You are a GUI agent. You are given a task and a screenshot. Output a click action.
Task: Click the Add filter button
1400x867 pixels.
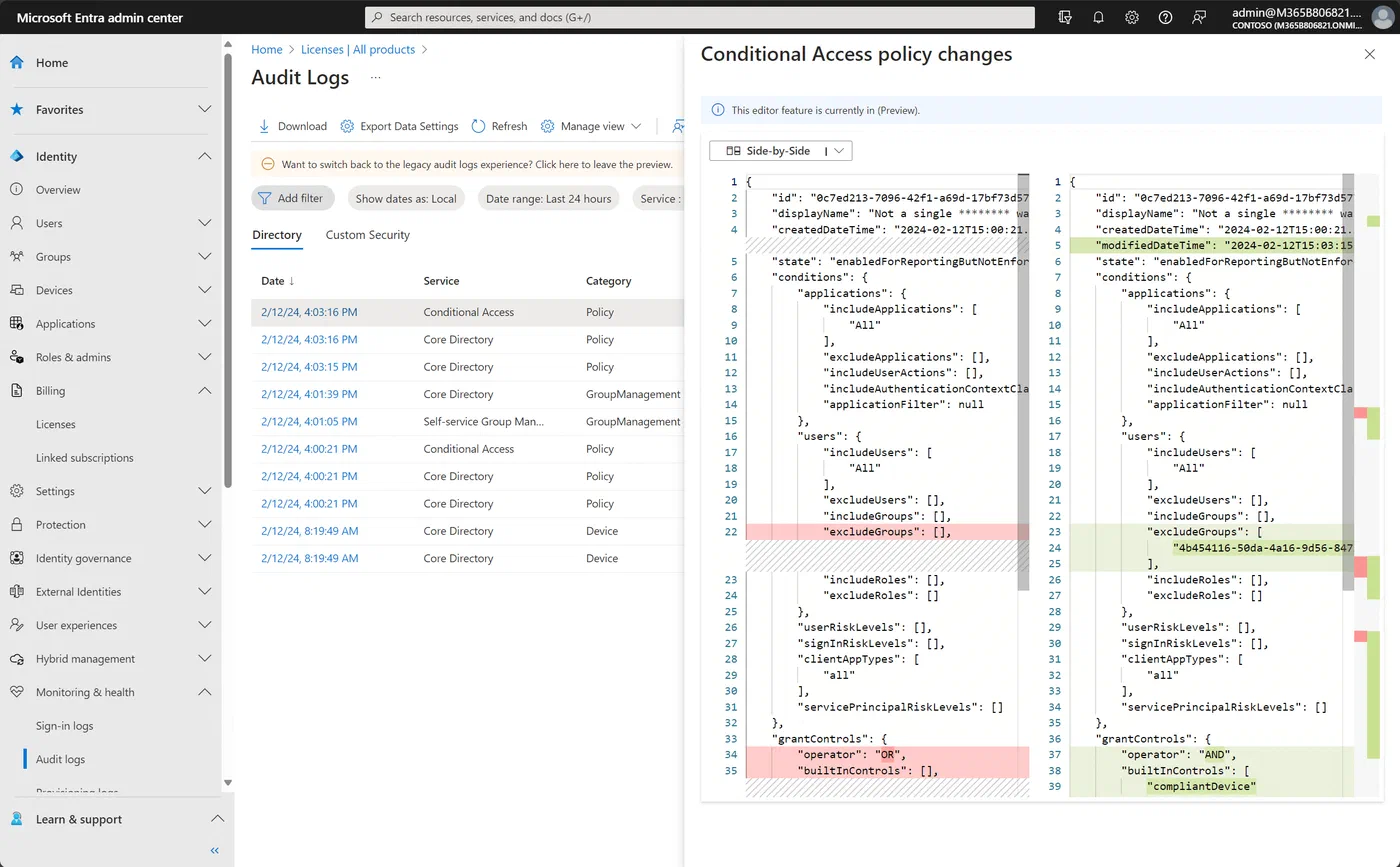pos(292,198)
